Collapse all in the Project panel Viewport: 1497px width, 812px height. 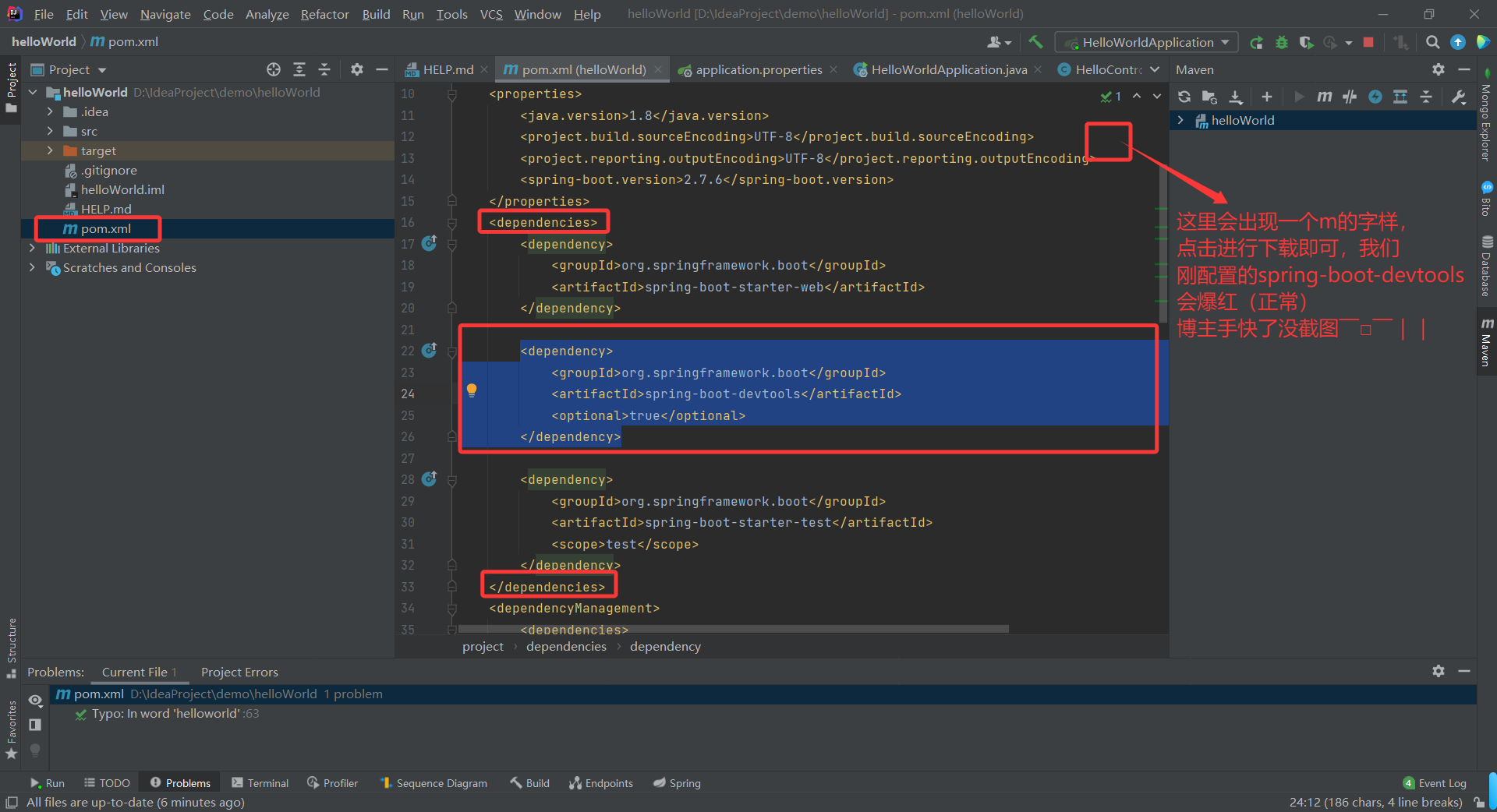(x=324, y=69)
